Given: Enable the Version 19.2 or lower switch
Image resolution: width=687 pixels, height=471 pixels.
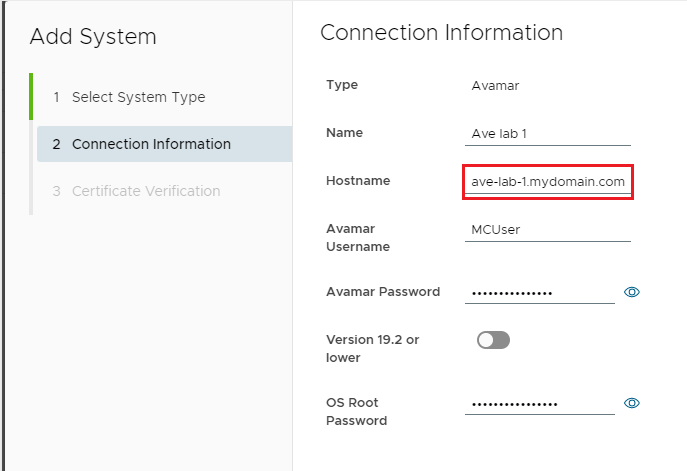Looking at the screenshot, I should (x=493, y=340).
